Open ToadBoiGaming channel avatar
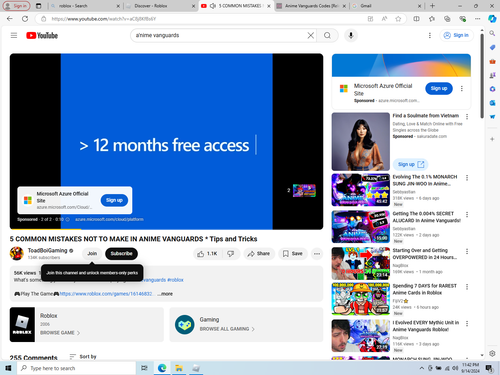 click(17, 254)
